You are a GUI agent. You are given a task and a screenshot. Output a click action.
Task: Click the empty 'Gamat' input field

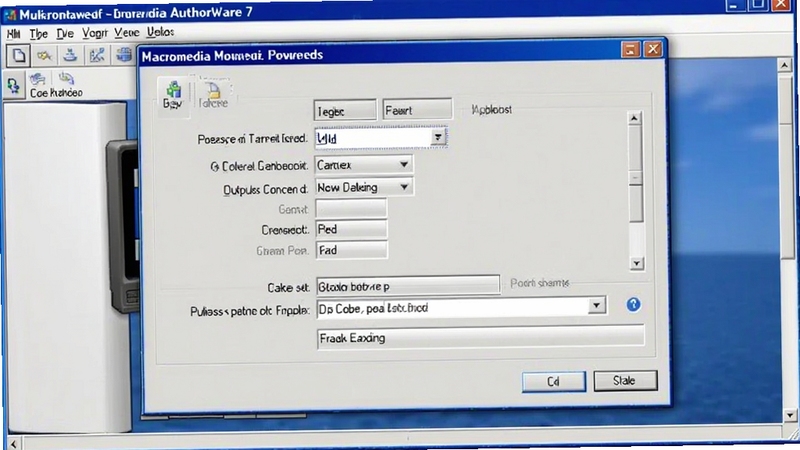click(351, 209)
